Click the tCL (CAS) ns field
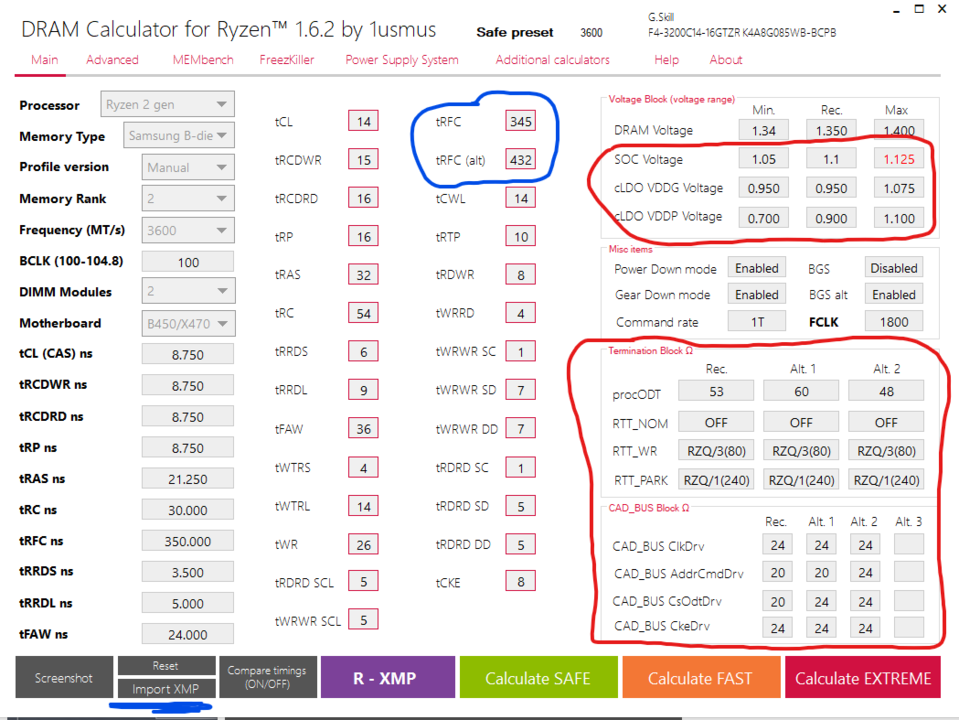The image size is (959, 720). tap(188, 354)
